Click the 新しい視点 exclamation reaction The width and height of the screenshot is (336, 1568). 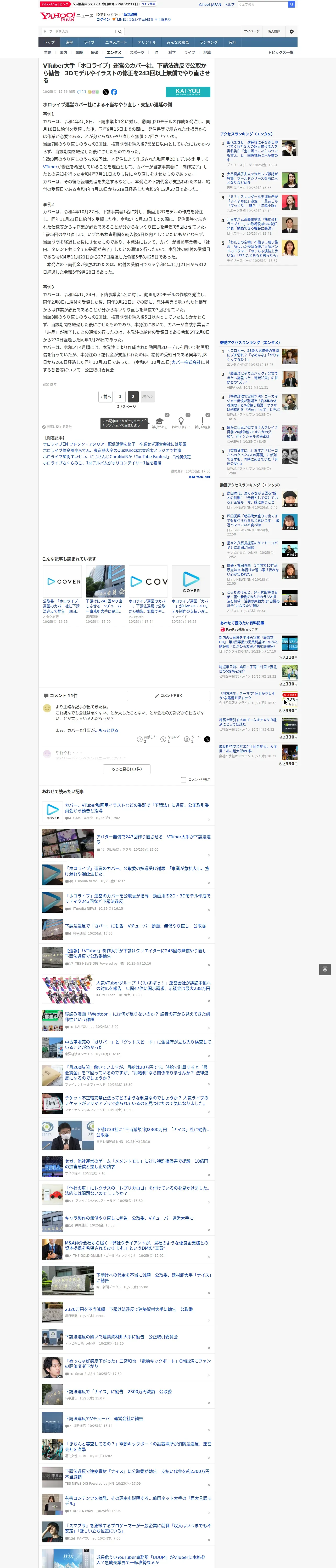pos(203,422)
